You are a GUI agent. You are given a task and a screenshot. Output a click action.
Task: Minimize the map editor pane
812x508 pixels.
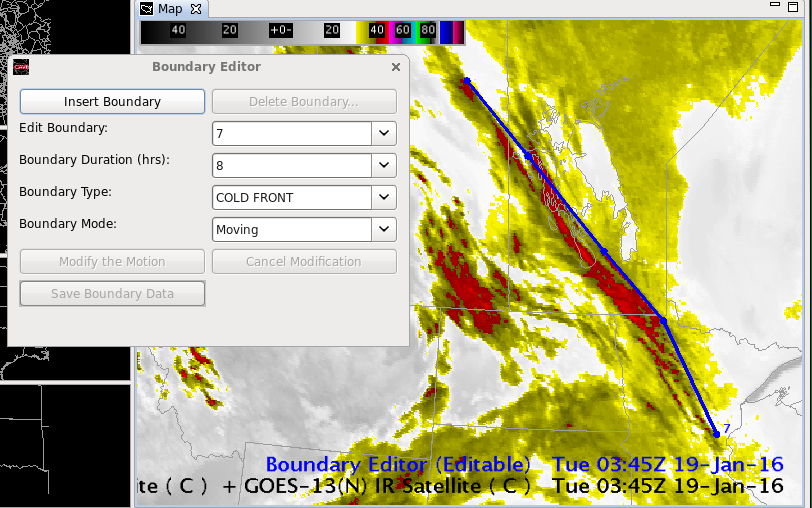coord(775,4)
